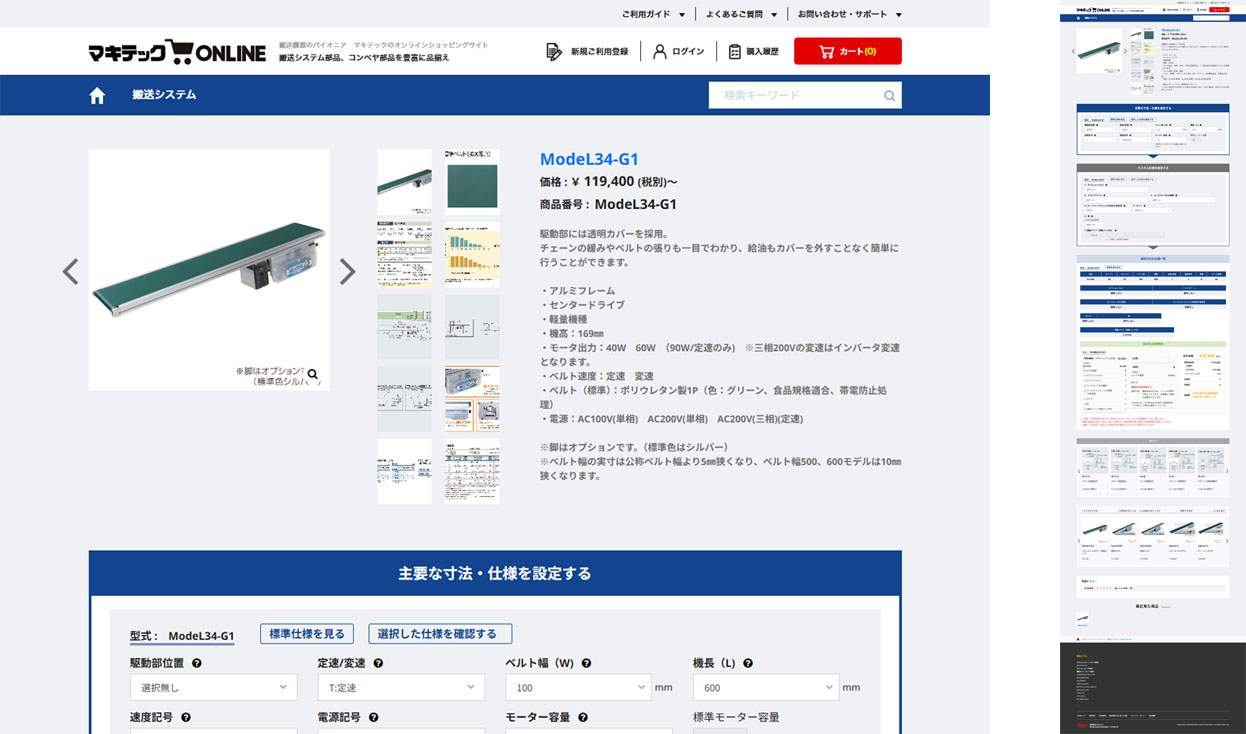The image size is (1246, 734).
Task: Click the 型式： ModeL34-G1 label in the form
Action: [x=182, y=636]
